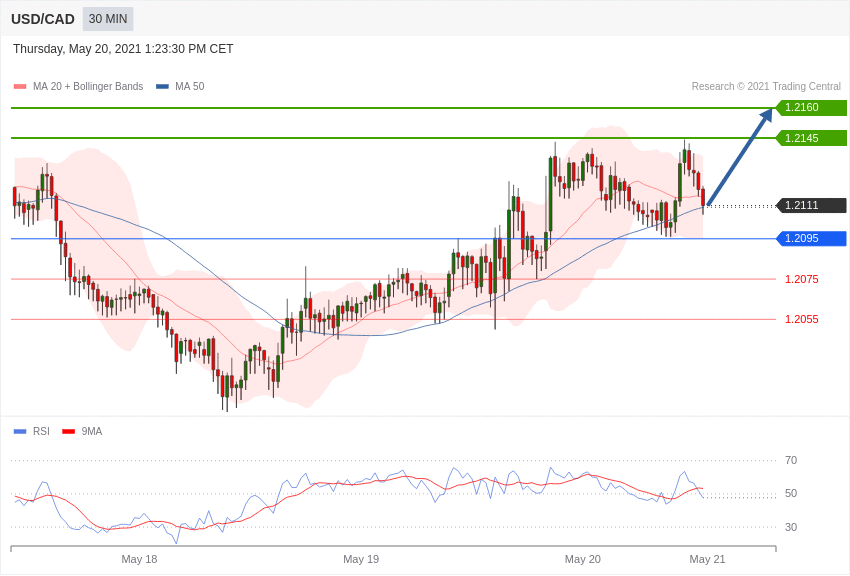The height and width of the screenshot is (576, 850).
Task: Click the May 18 date axis label
Action: click(139, 559)
